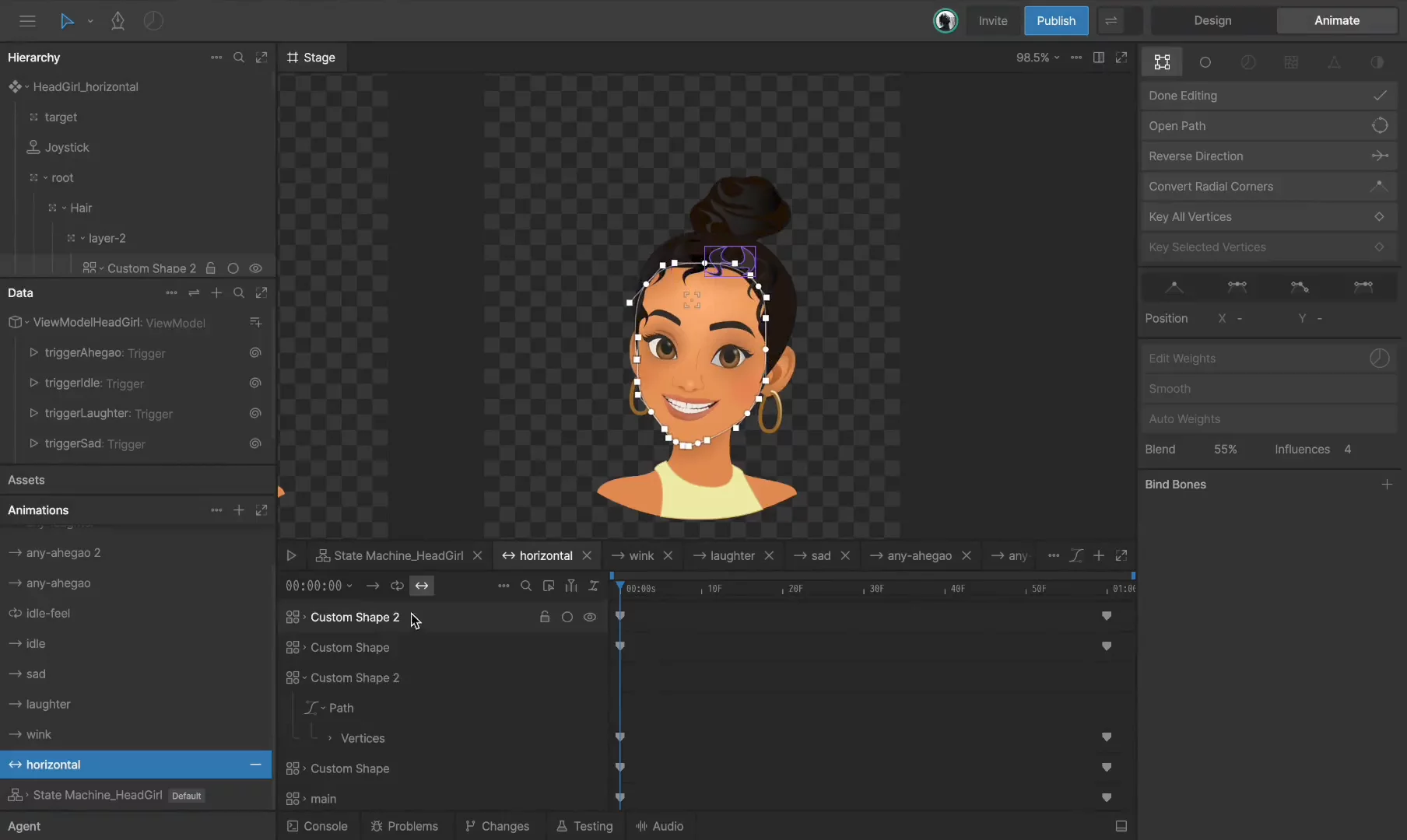
Task: Set vertex to asymmetric handles
Action: pyautogui.click(x=1363, y=287)
